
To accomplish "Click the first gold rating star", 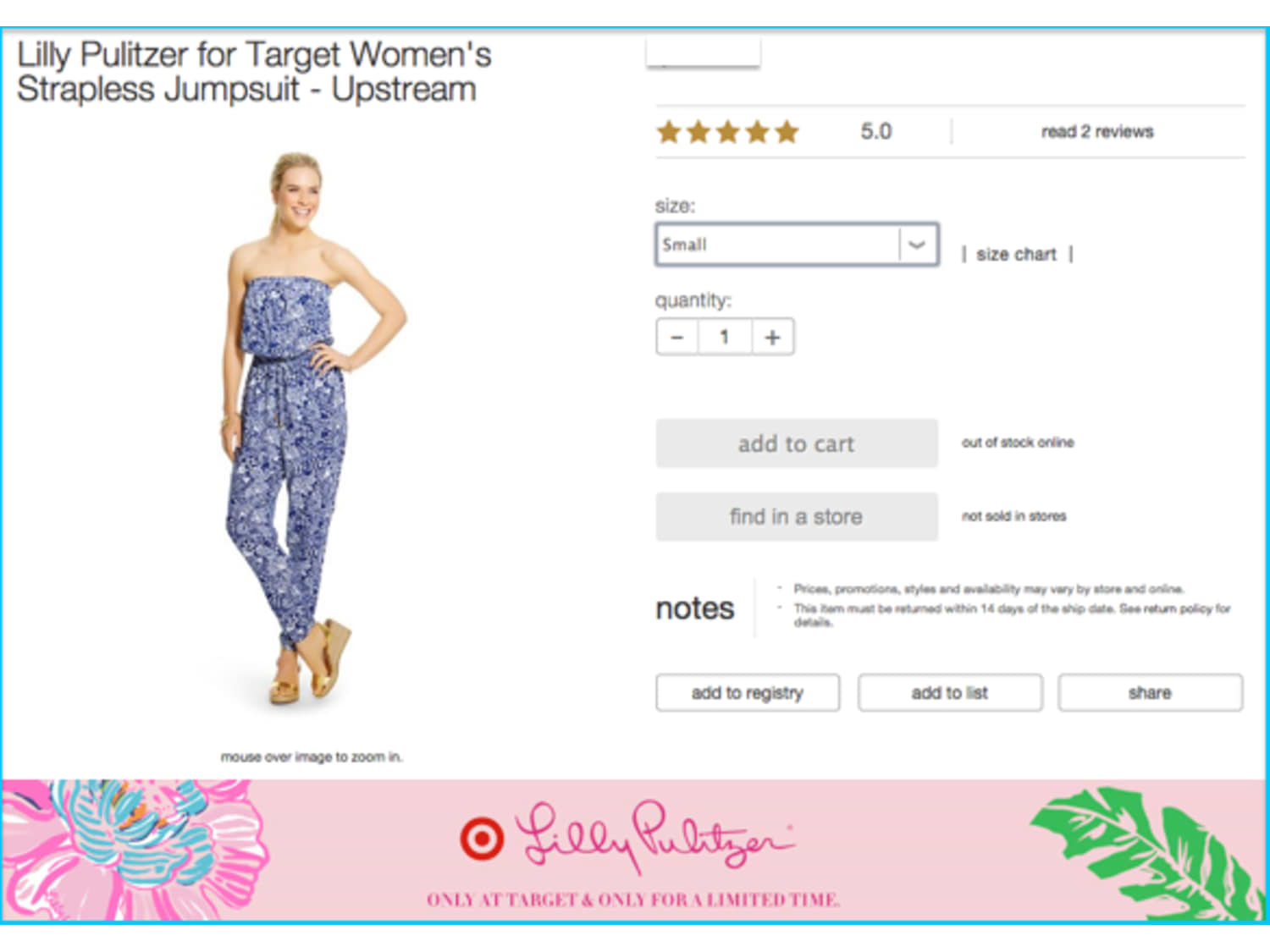I will click(669, 132).
